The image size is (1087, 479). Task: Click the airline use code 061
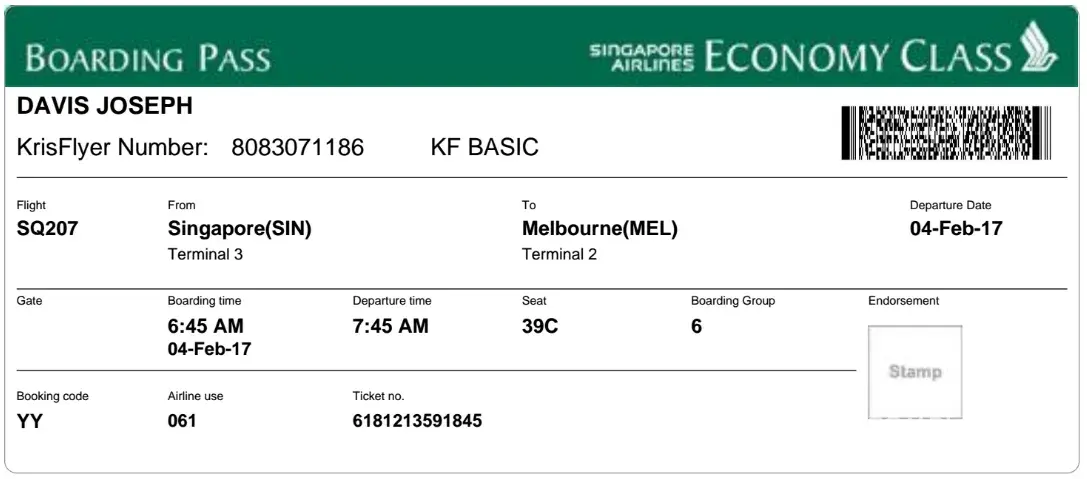click(x=182, y=421)
